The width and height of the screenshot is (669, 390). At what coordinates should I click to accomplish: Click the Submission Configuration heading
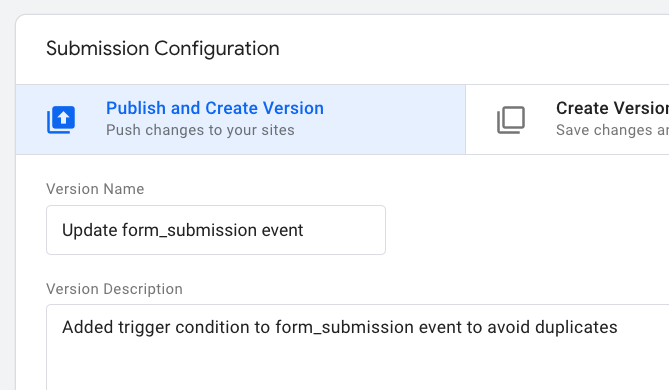pos(163,49)
